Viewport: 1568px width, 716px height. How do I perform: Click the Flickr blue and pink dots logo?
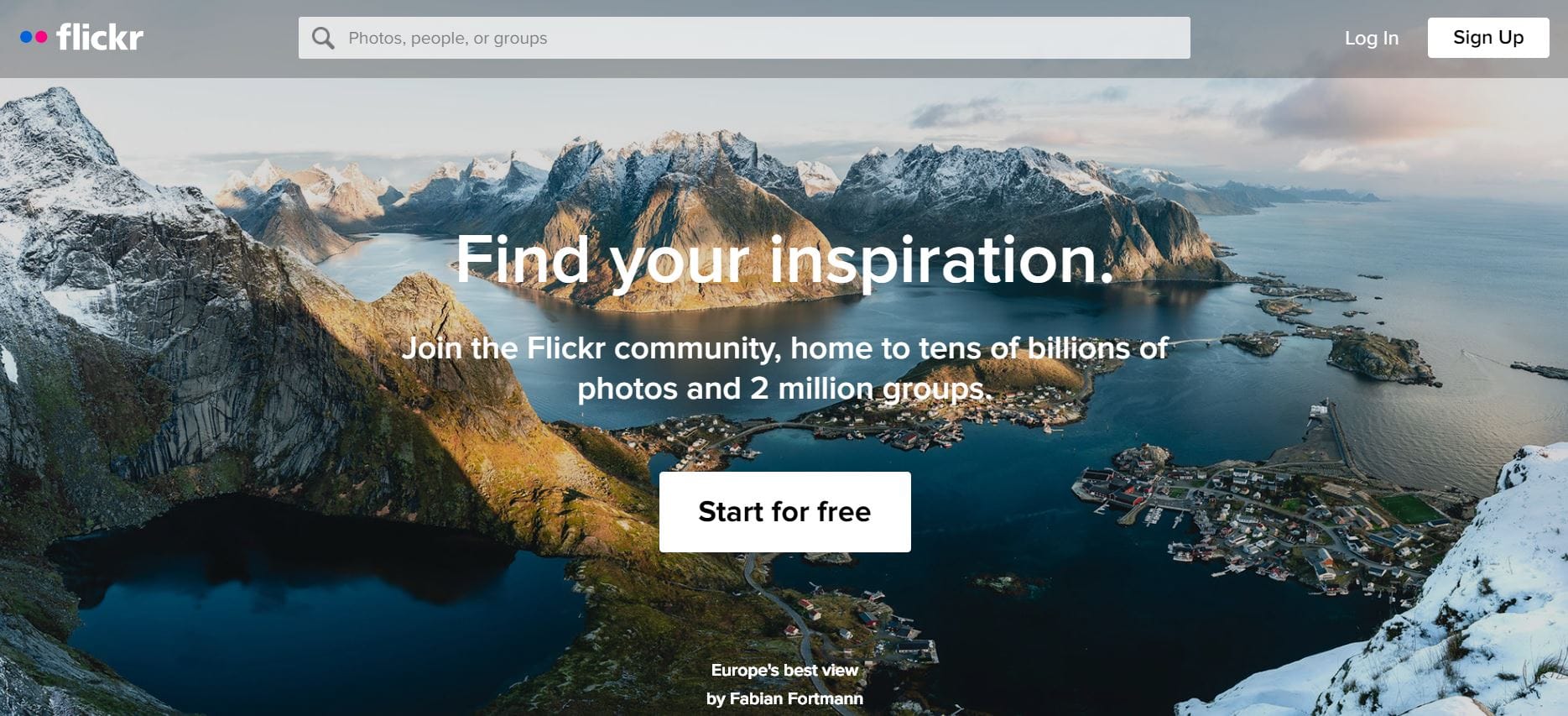[x=34, y=37]
